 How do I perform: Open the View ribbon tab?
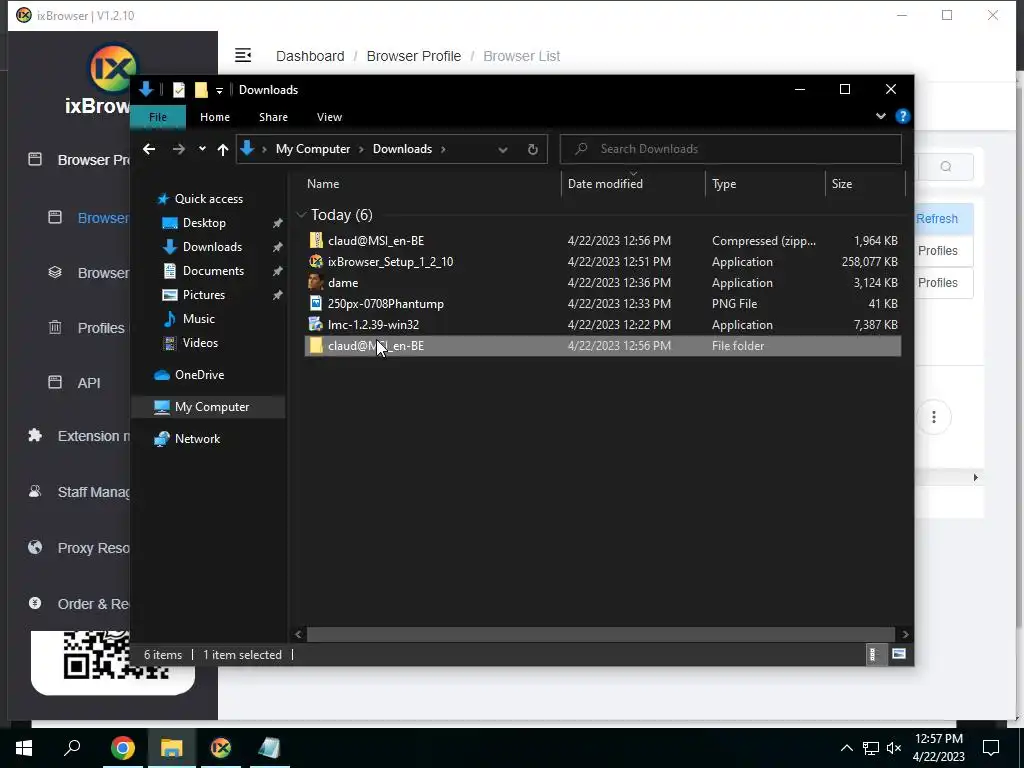tap(329, 117)
